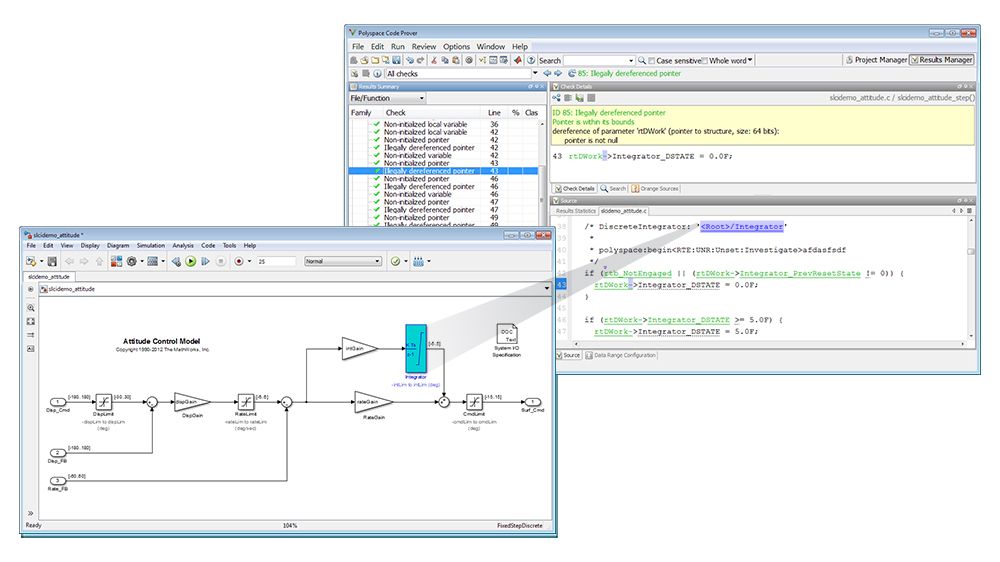Click the Project Manager button
Viewport: 1000px width, 562px height.
click(x=877, y=60)
